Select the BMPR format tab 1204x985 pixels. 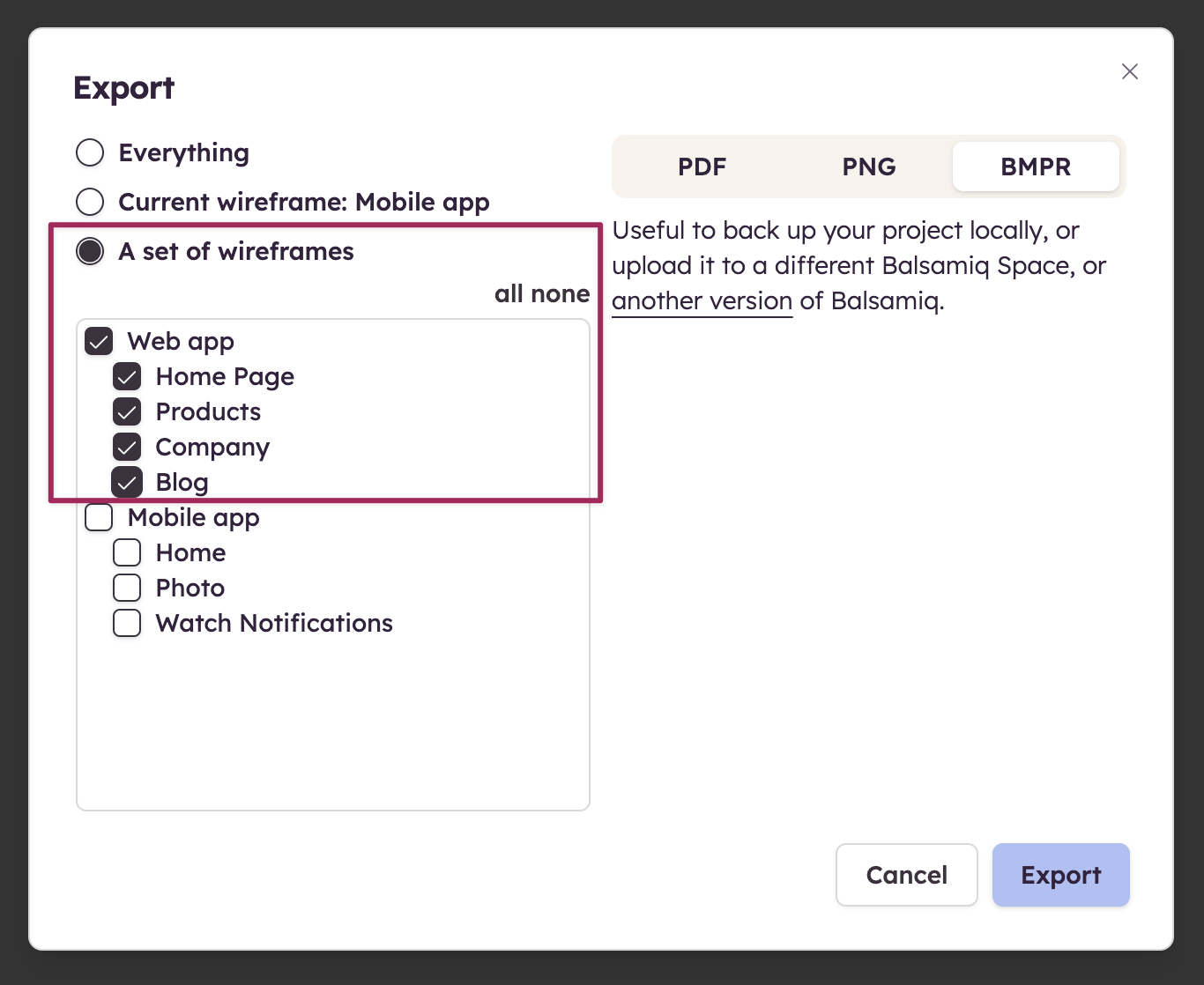pos(1036,167)
